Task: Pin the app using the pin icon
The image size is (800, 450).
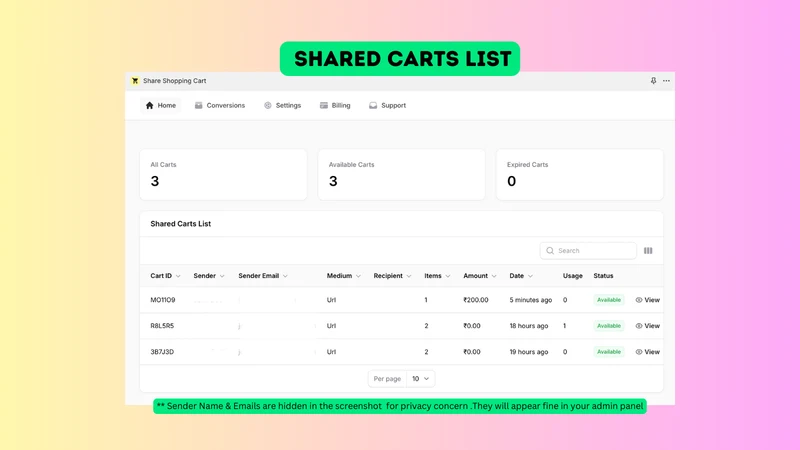Action: 653,81
